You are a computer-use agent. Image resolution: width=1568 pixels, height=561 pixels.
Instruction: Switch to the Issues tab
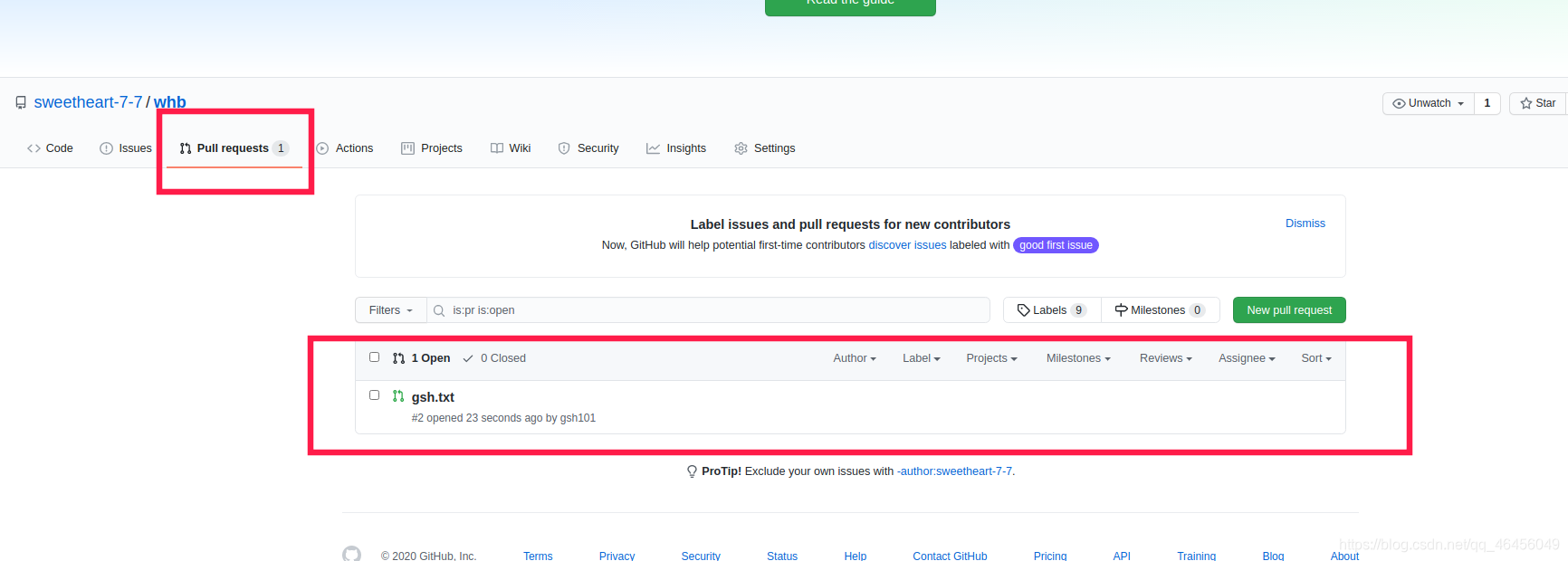[126, 148]
